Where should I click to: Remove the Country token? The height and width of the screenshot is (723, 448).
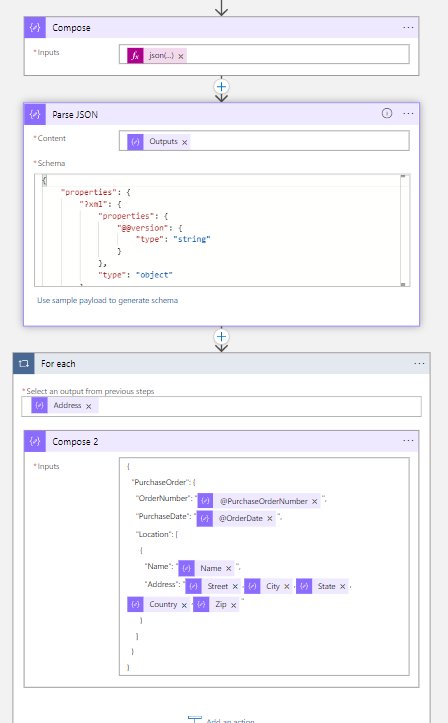click(184, 605)
